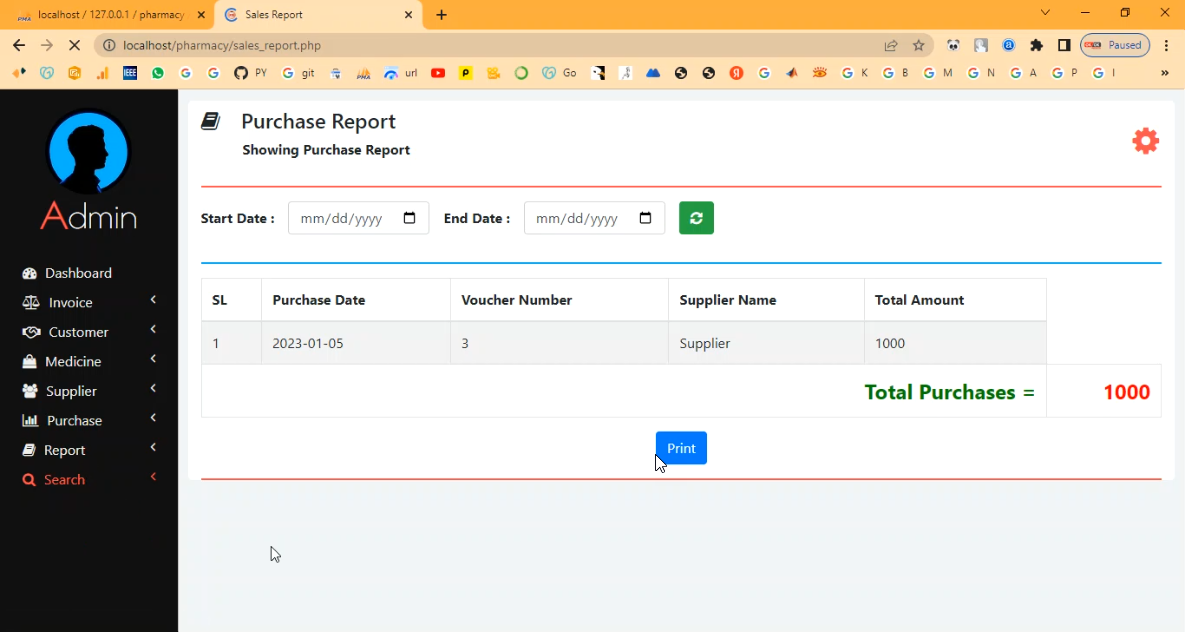Open the End Date calendar picker

point(645,218)
